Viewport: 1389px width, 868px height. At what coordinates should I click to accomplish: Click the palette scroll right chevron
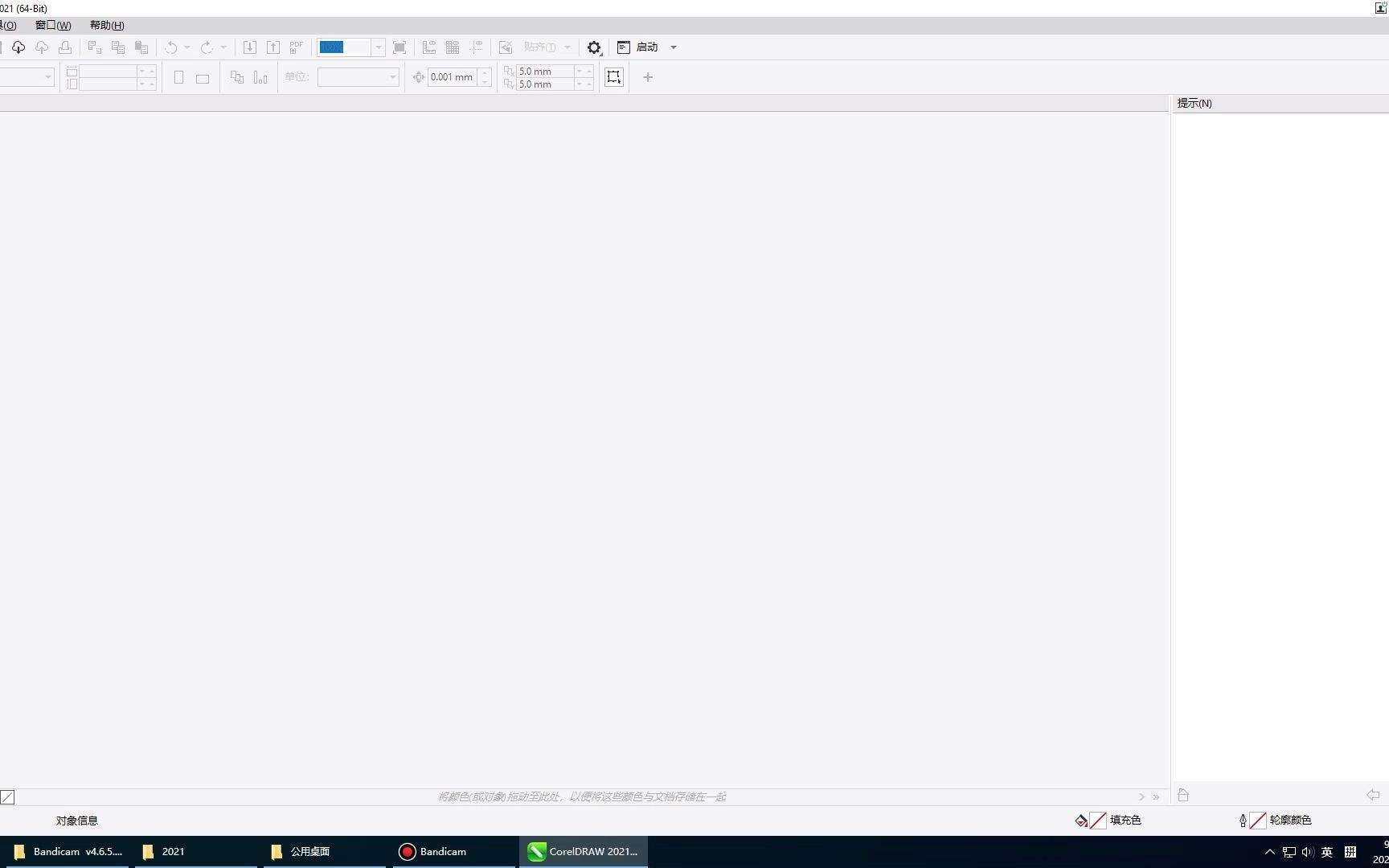1141,797
